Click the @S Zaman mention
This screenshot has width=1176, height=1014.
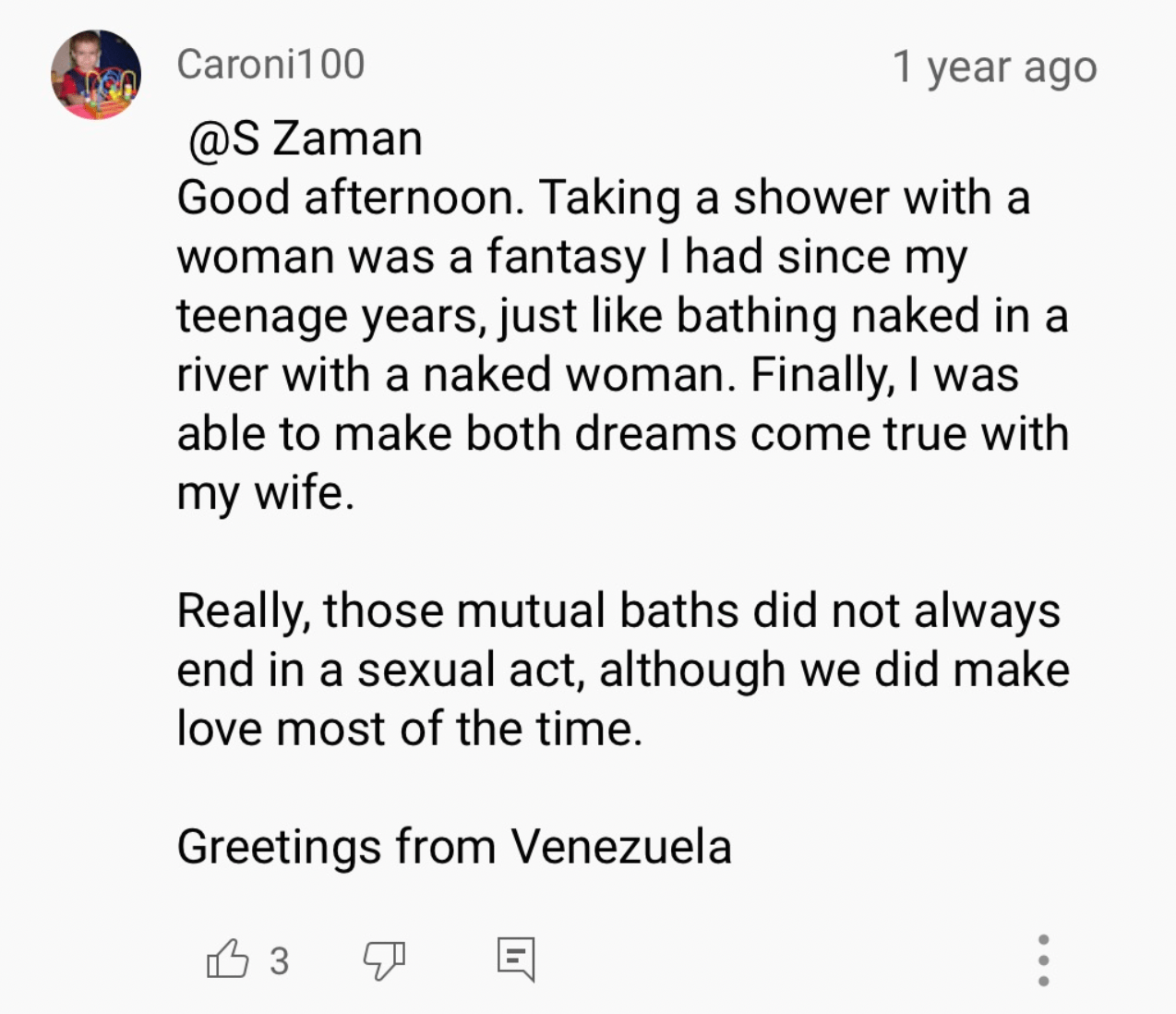(x=306, y=139)
